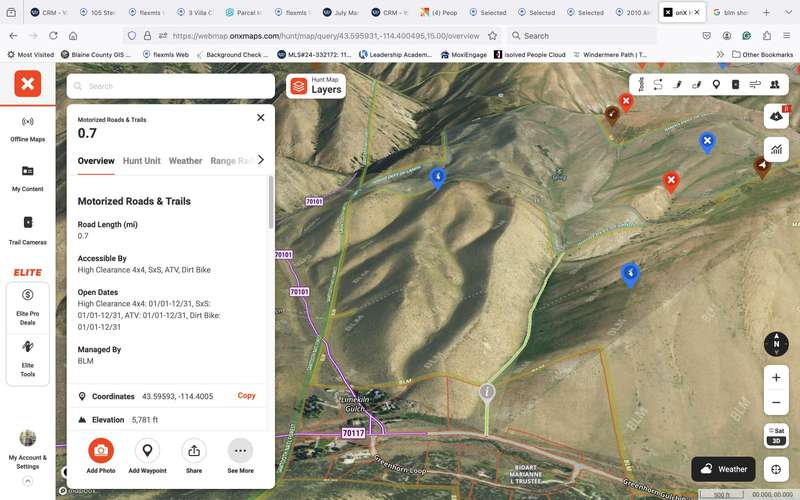Screen dimensions: 800x500
Task: Click the Add Photo camera button
Action: (x=100, y=451)
